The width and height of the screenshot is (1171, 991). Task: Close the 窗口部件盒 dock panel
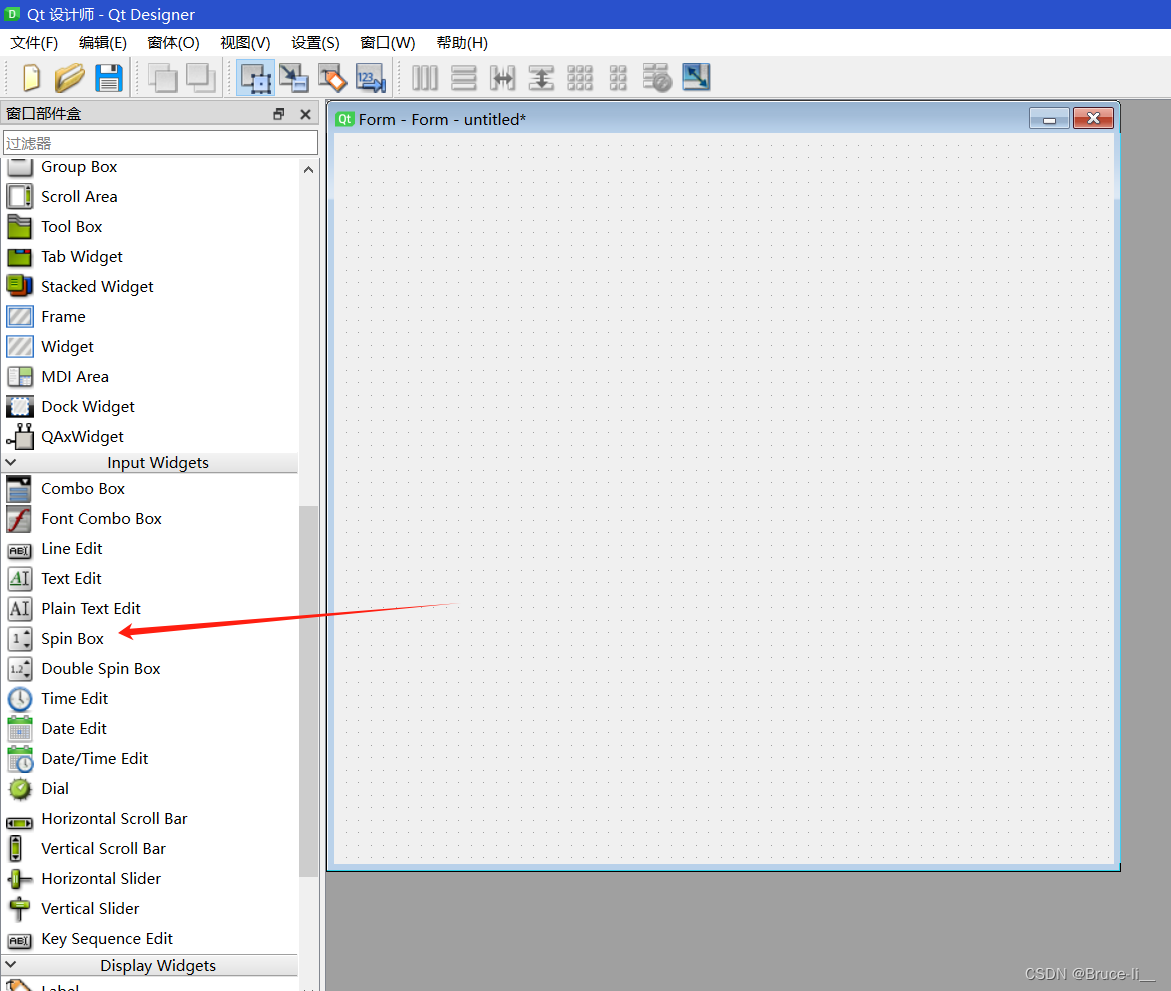[x=305, y=114]
